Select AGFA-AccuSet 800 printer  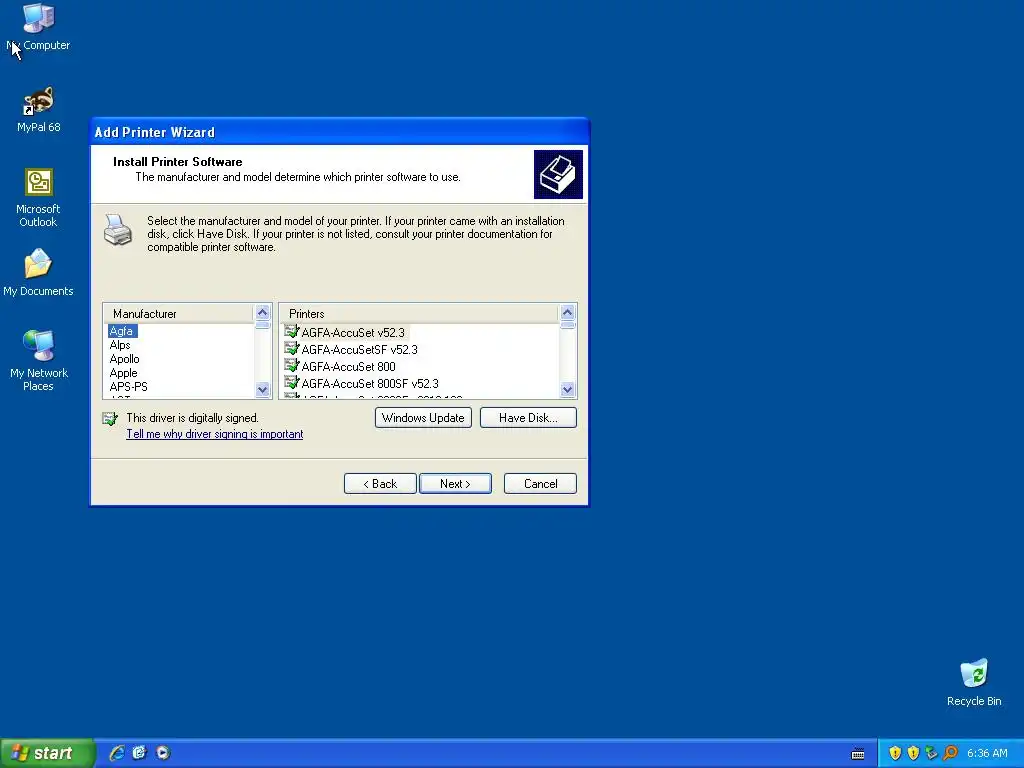coord(349,366)
